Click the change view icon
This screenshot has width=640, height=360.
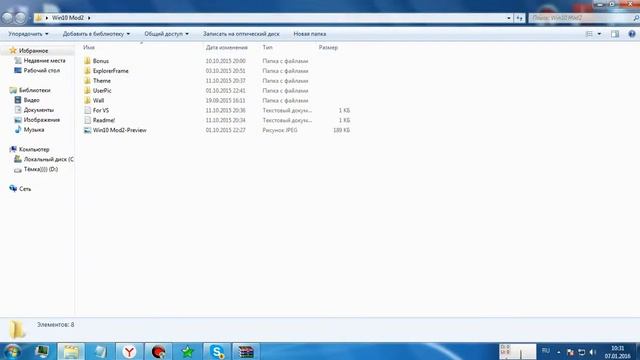click(x=589, y=34)
